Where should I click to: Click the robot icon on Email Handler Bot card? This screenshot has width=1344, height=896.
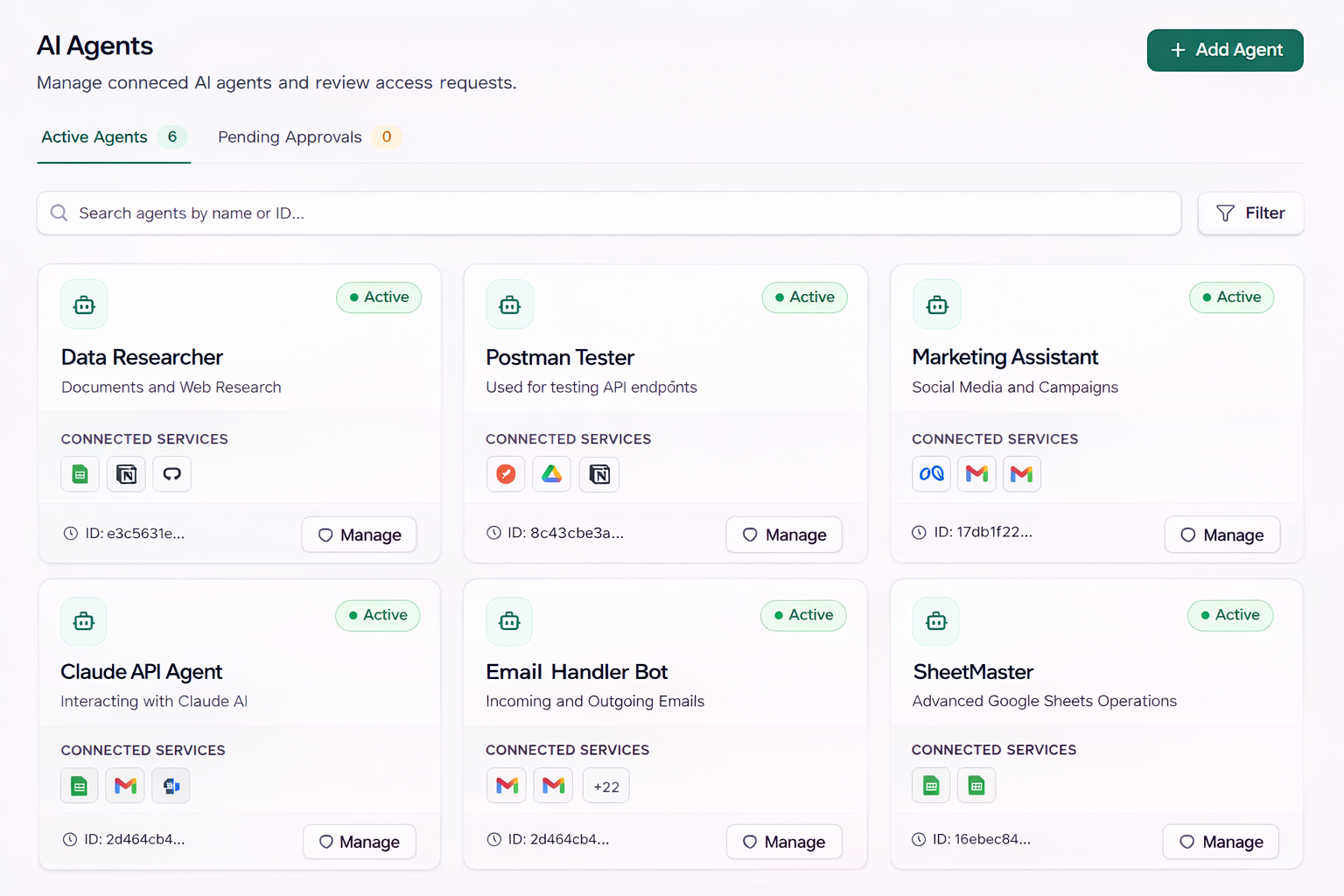coord(509,621)
